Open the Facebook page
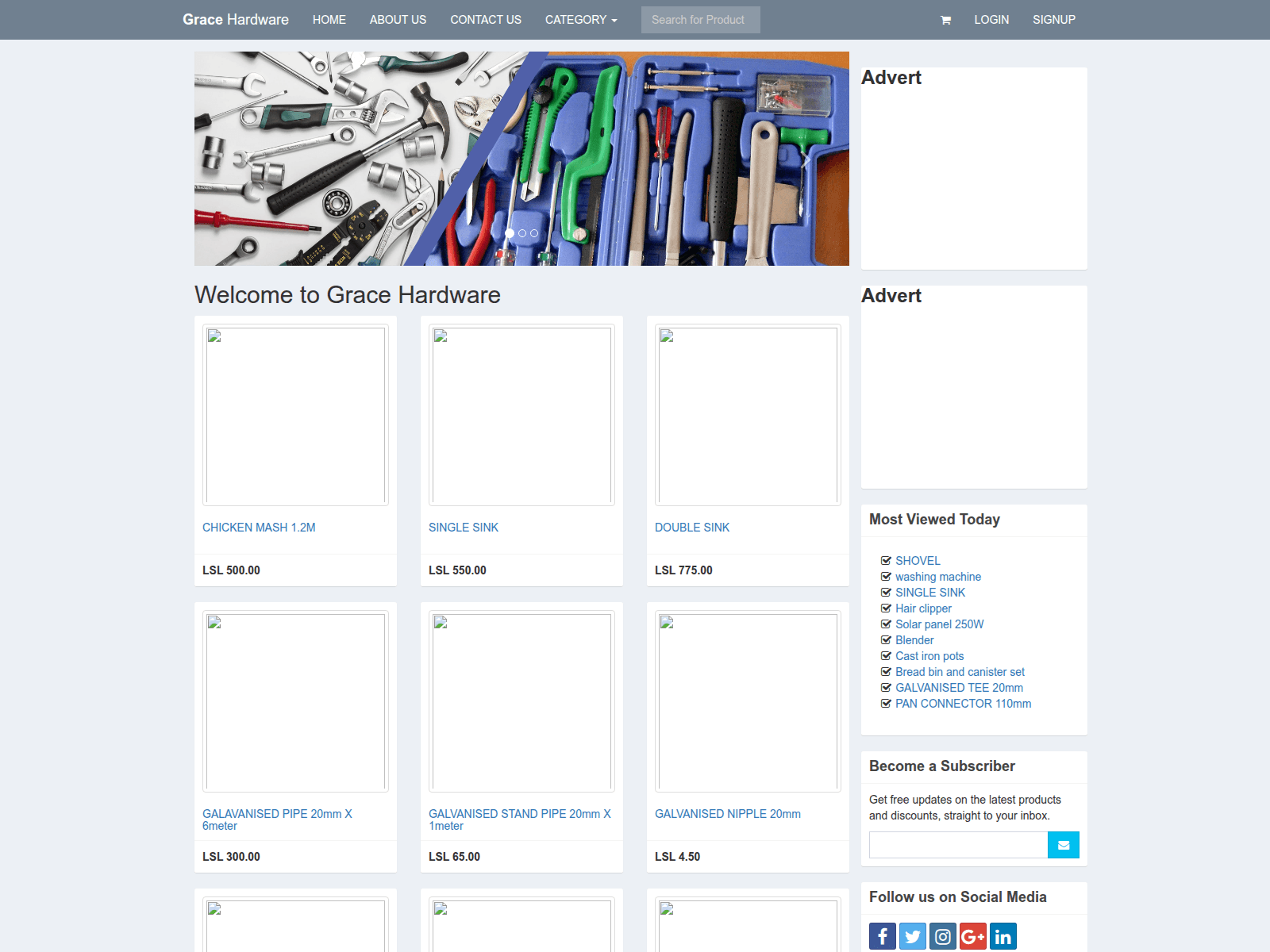Image resolution: width=1270 pixels, height=952 pixels. coord(882,936)
